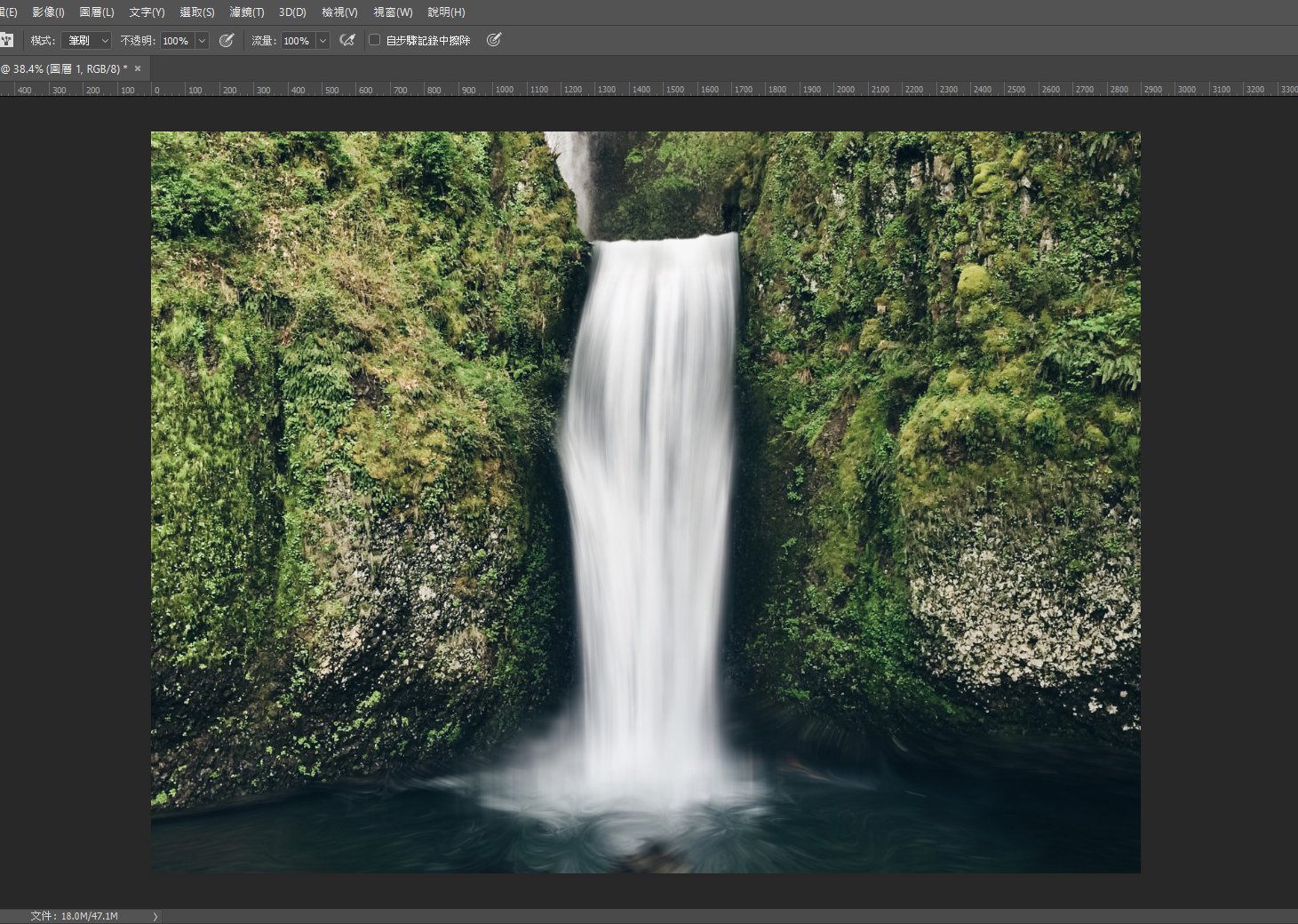Open the 3D(D) menu

(x=292, y=12)
